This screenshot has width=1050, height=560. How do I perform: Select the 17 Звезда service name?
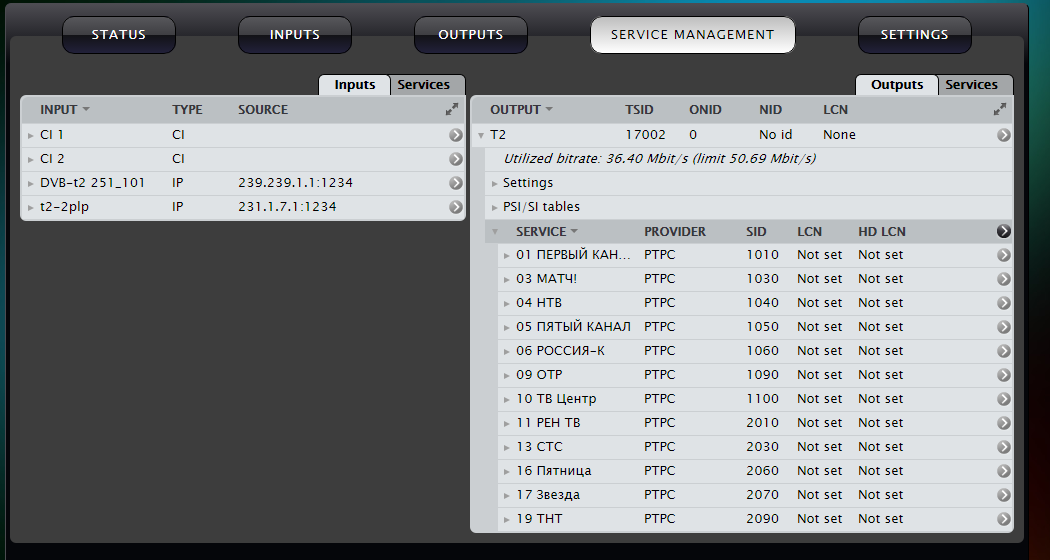(x=548, y=494)
